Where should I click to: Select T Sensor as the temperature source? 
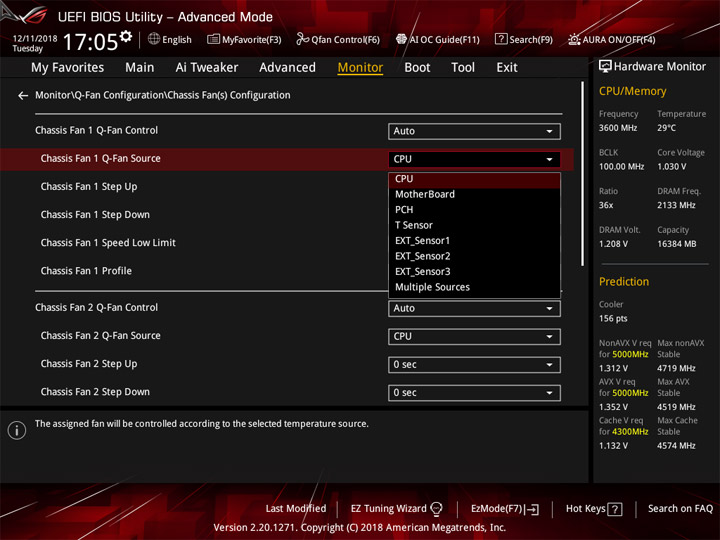pos(474,225)
